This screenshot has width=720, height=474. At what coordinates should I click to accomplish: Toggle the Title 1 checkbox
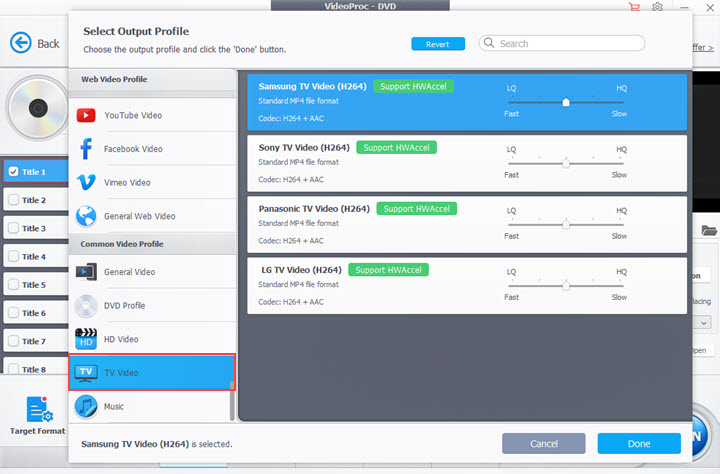tap(13, 172)
